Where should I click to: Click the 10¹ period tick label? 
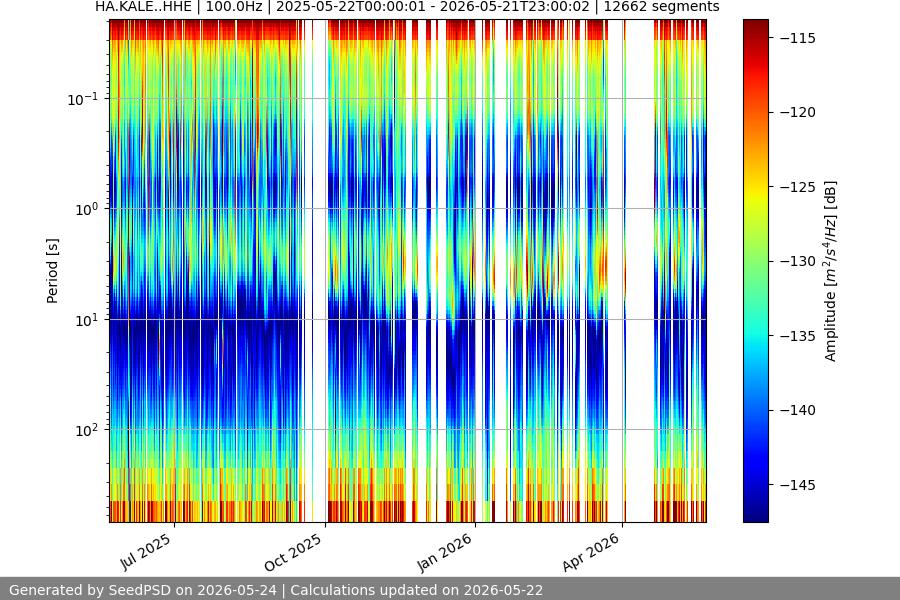(x=86, y=320)
